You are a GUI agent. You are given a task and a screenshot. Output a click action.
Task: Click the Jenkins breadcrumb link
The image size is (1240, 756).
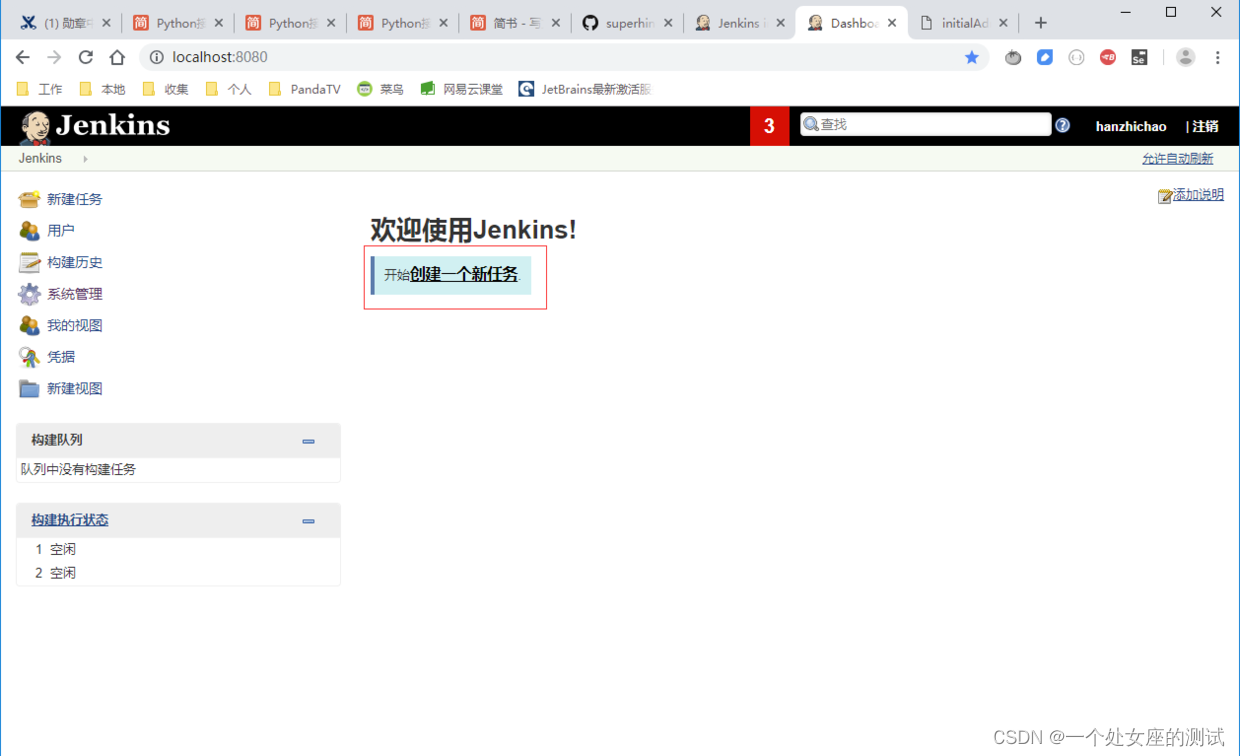[40, 159]
